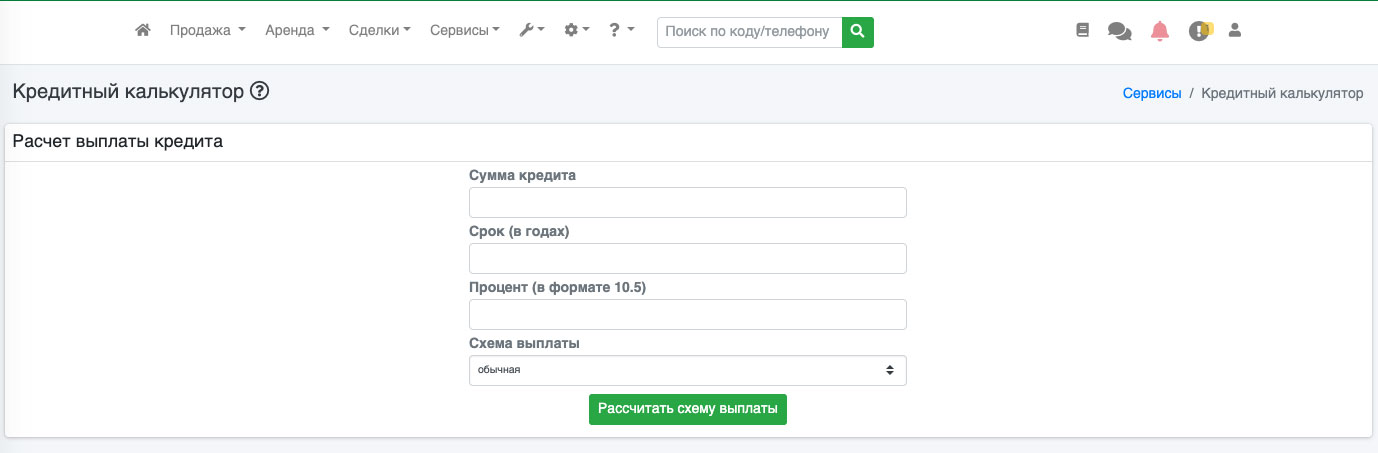1378x453 pixels.
Task: Open the book icon in navbar
Action: [1082, 31]
